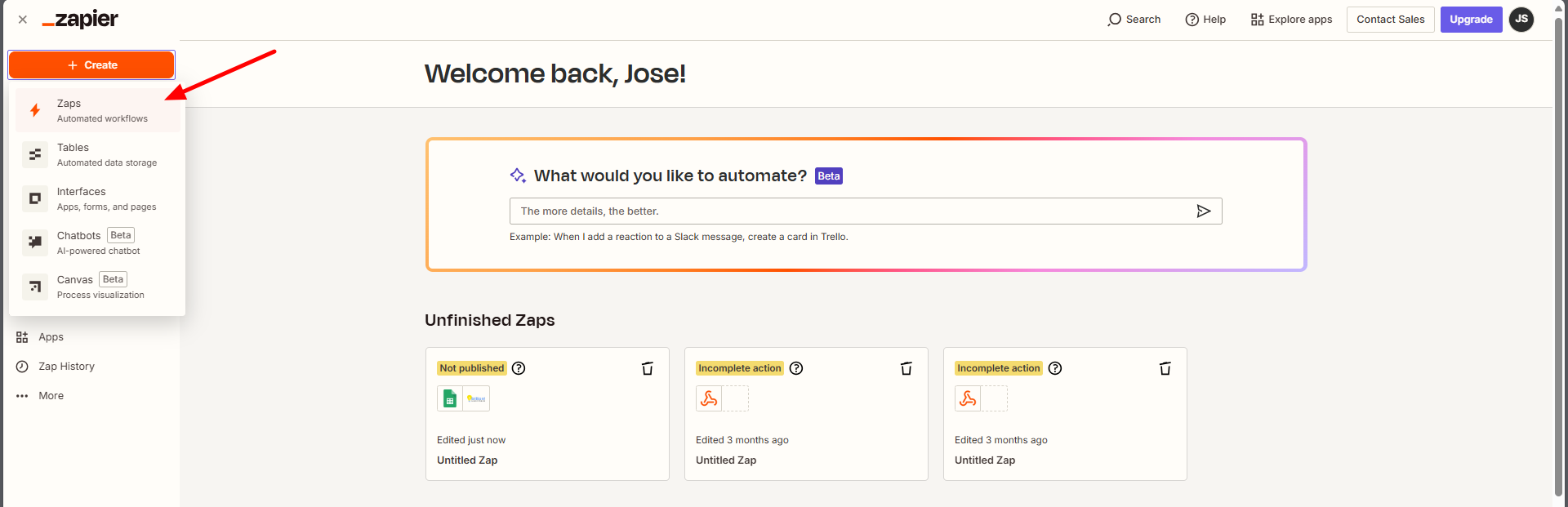Click the Unfinished Zaps heading

coord(490,320)
